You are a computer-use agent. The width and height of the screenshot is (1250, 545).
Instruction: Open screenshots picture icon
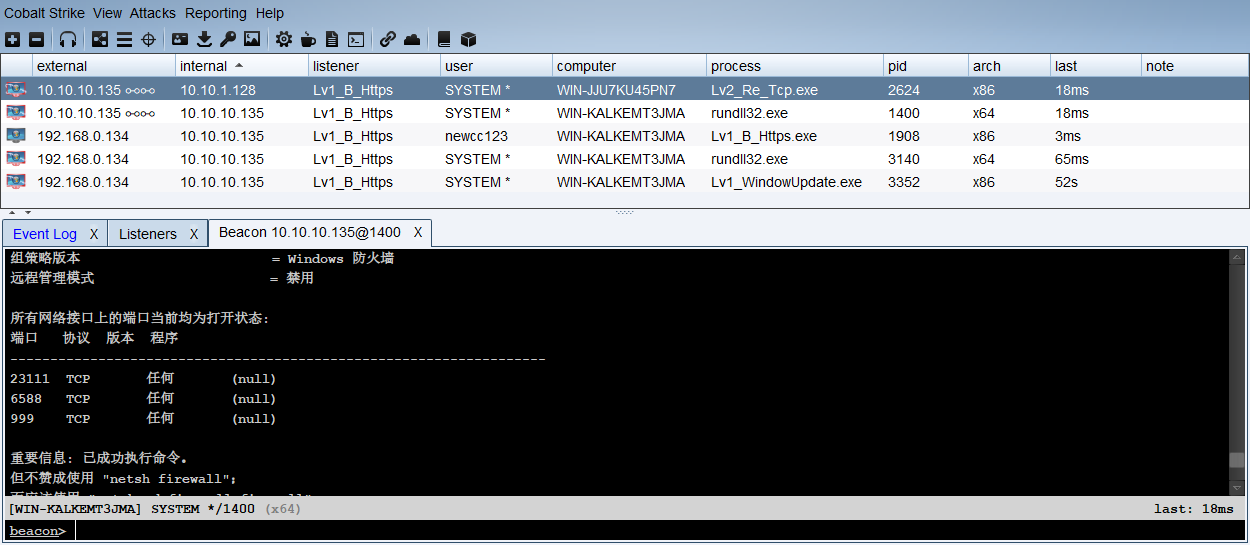point(252,40)
